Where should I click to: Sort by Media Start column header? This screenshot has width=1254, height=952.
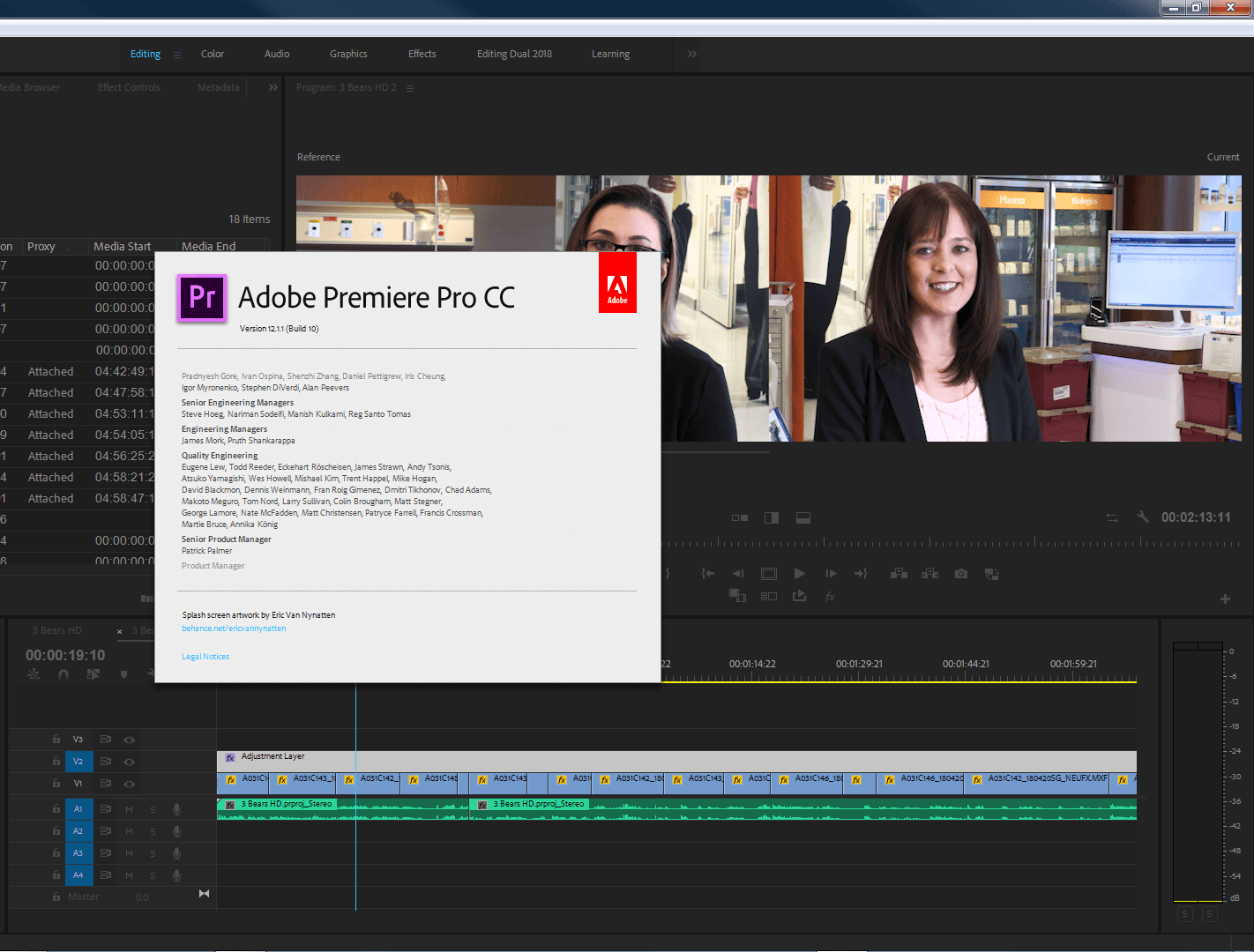123,247
